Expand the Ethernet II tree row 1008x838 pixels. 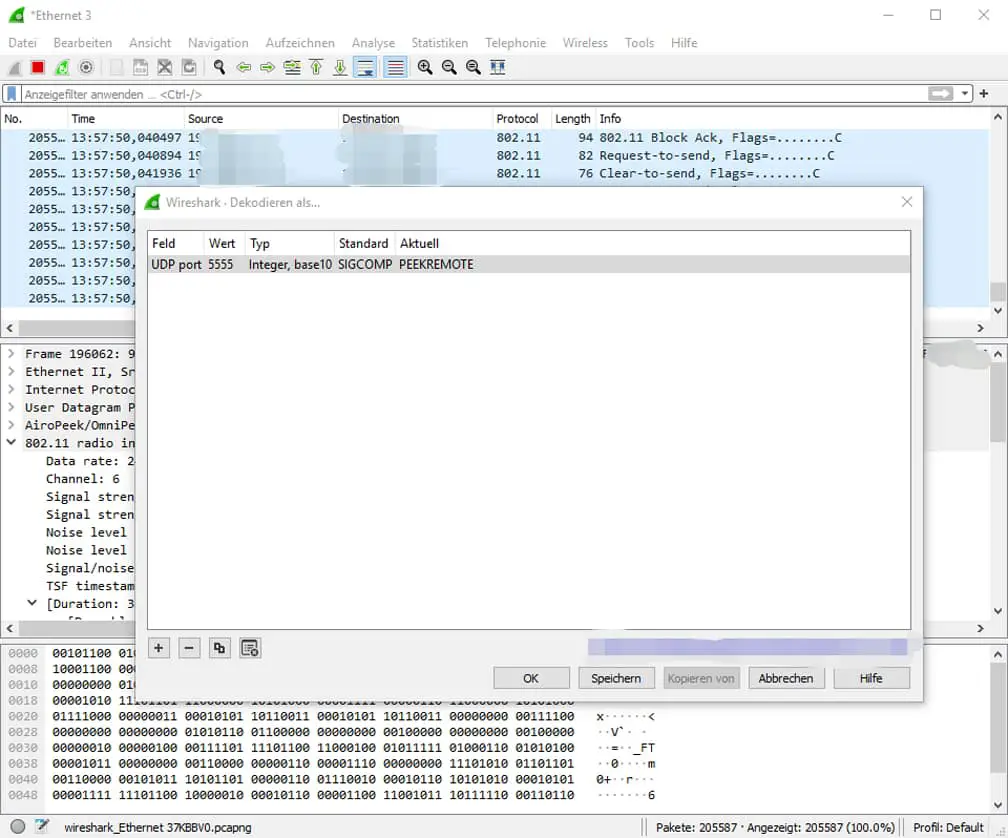click(11, 371)
